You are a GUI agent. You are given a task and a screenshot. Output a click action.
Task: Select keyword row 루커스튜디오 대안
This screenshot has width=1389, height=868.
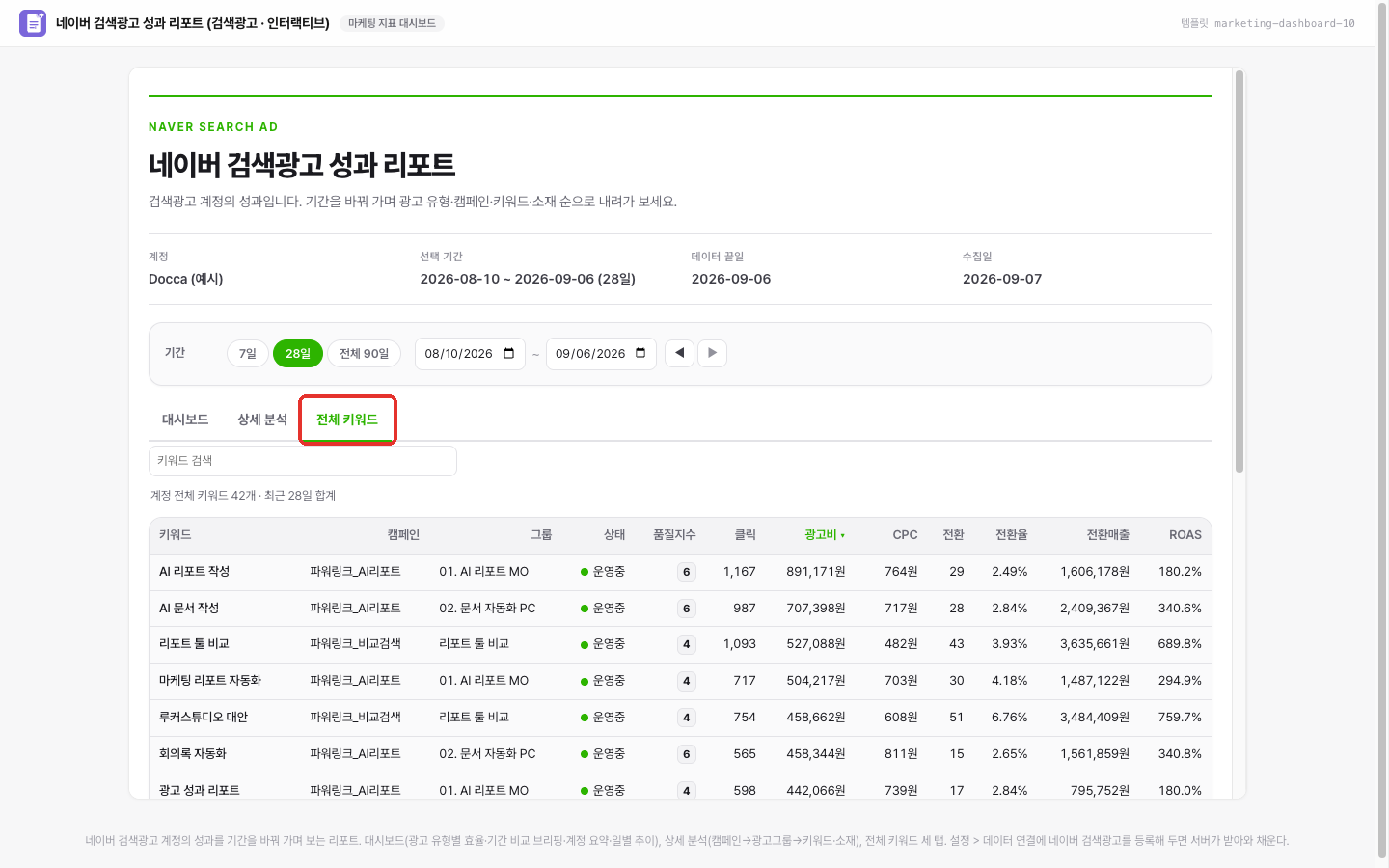(680, 718)
